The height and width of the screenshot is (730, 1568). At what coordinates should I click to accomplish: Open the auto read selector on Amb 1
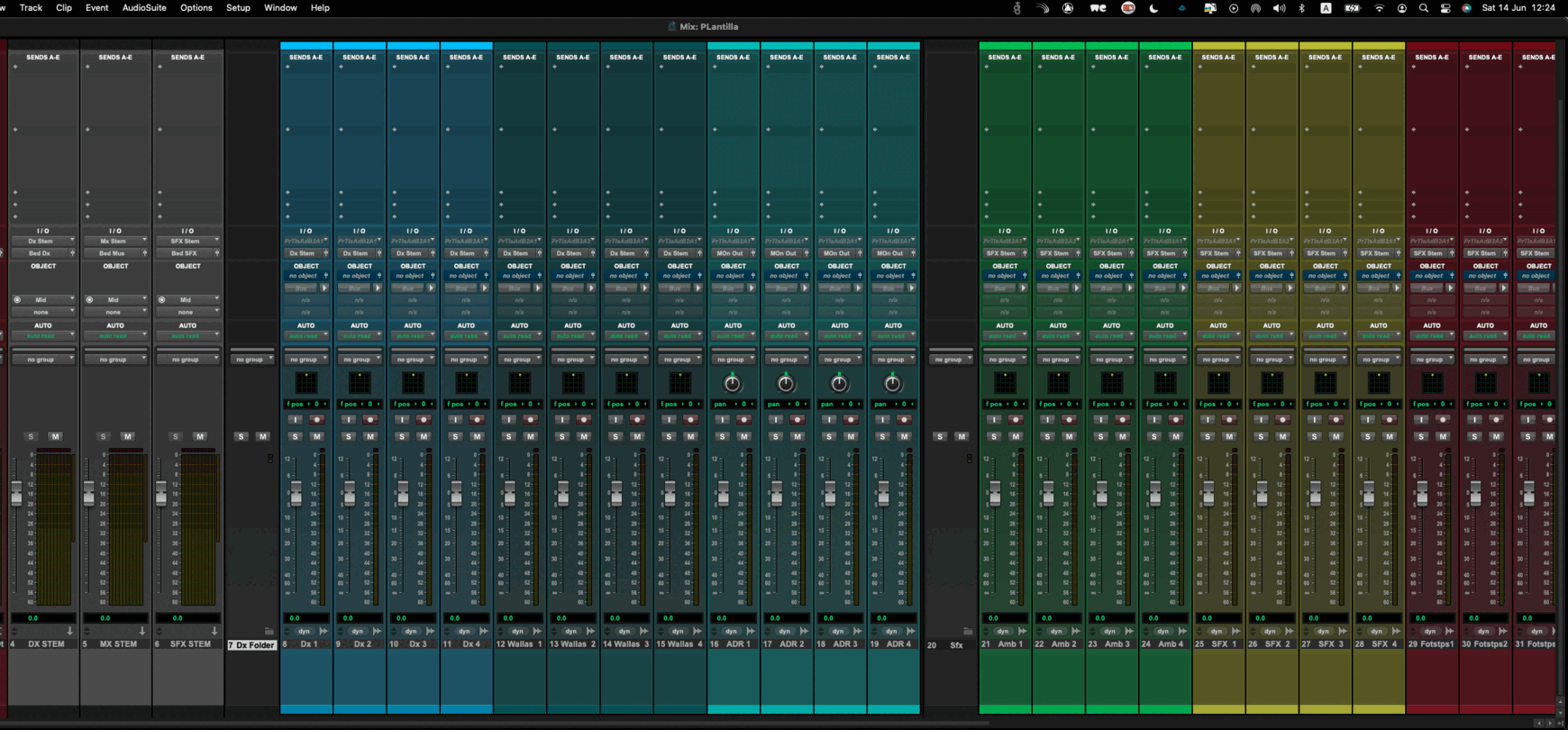pyautogui.click(x=1005, y=336)
